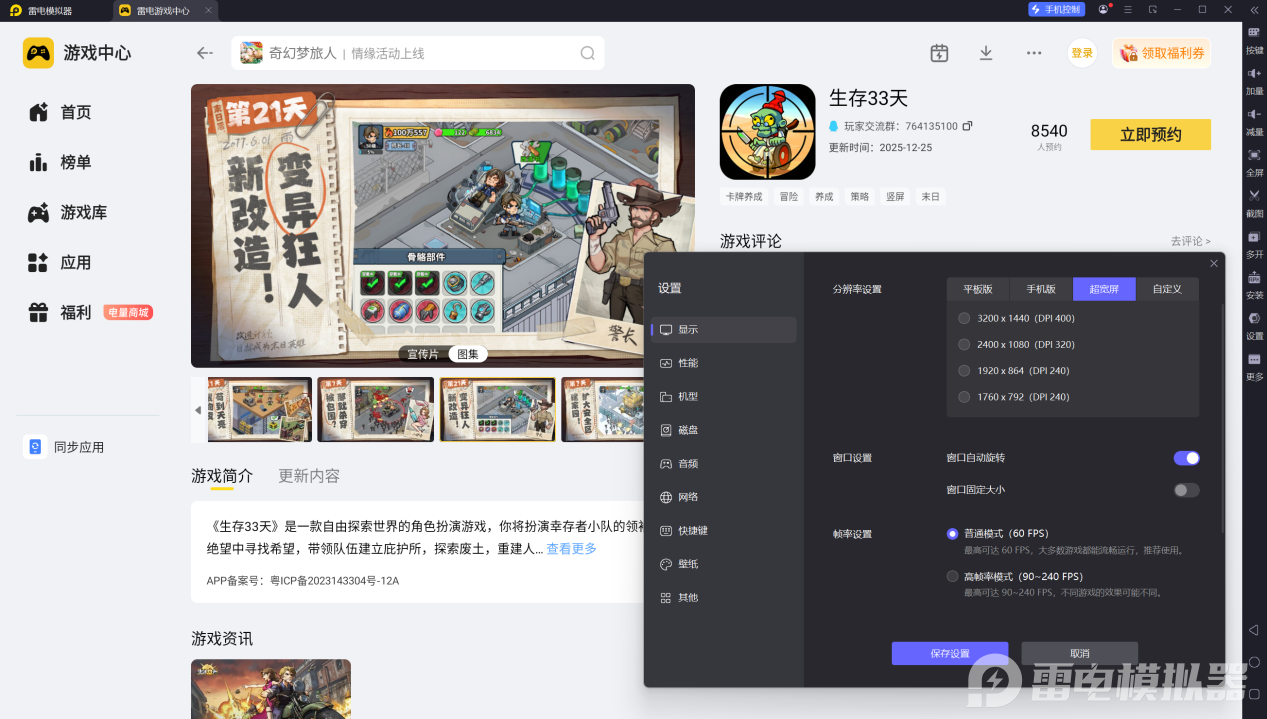Switch to the 手机版 resolution tab
The height and width of the screenshot is (719, 1267).
coord(1041,289)
